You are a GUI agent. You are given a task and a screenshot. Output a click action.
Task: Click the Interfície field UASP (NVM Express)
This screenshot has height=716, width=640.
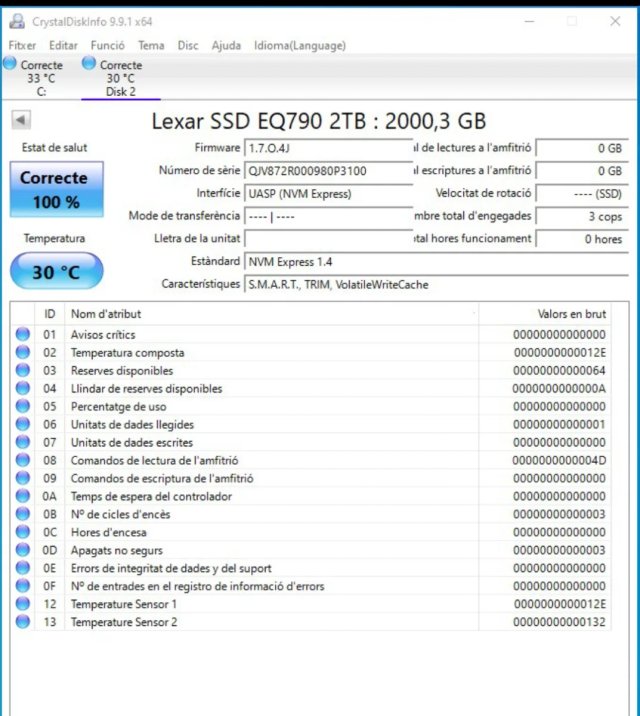328,194
